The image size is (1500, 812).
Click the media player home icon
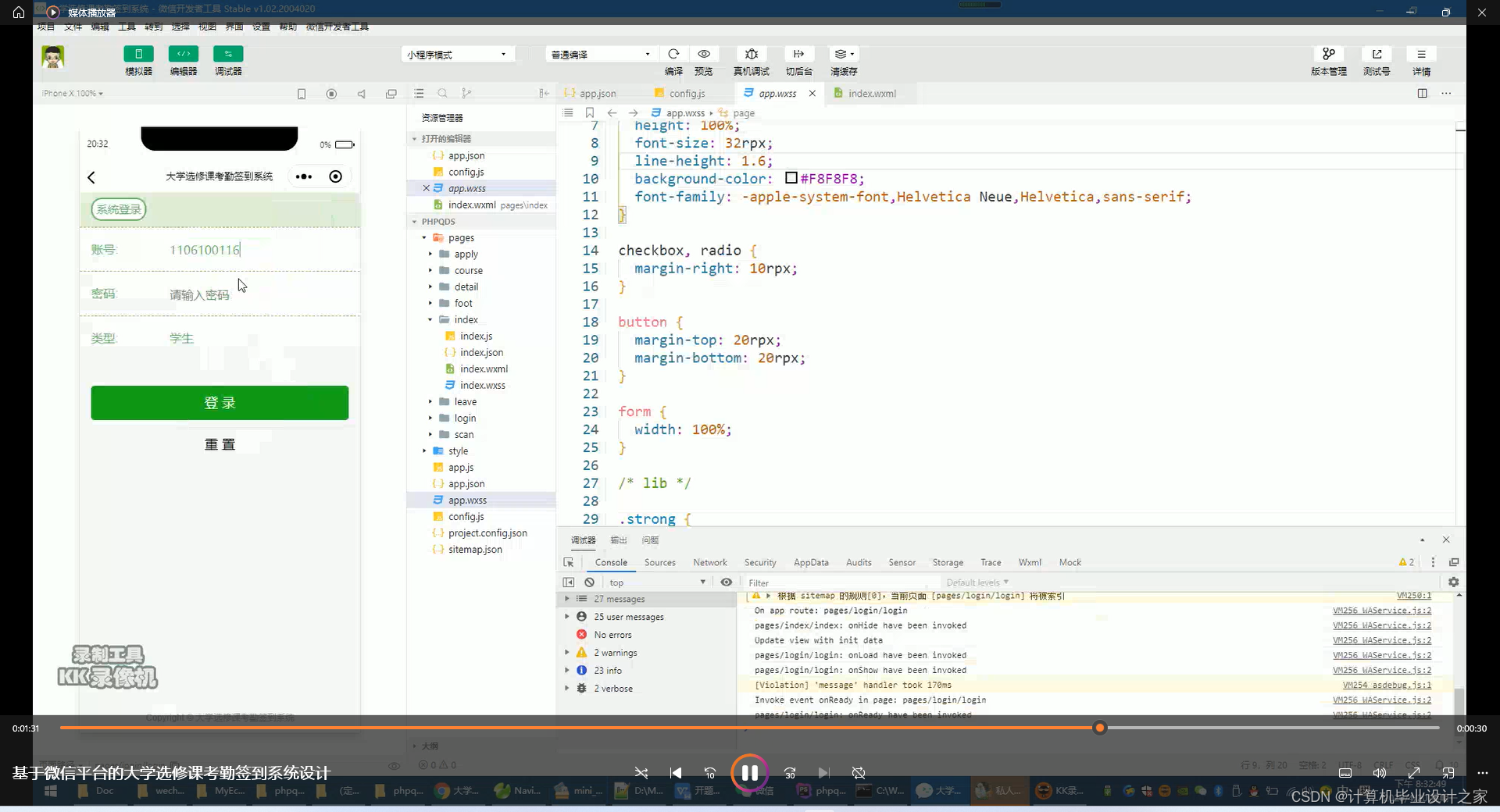pos(19,12)
